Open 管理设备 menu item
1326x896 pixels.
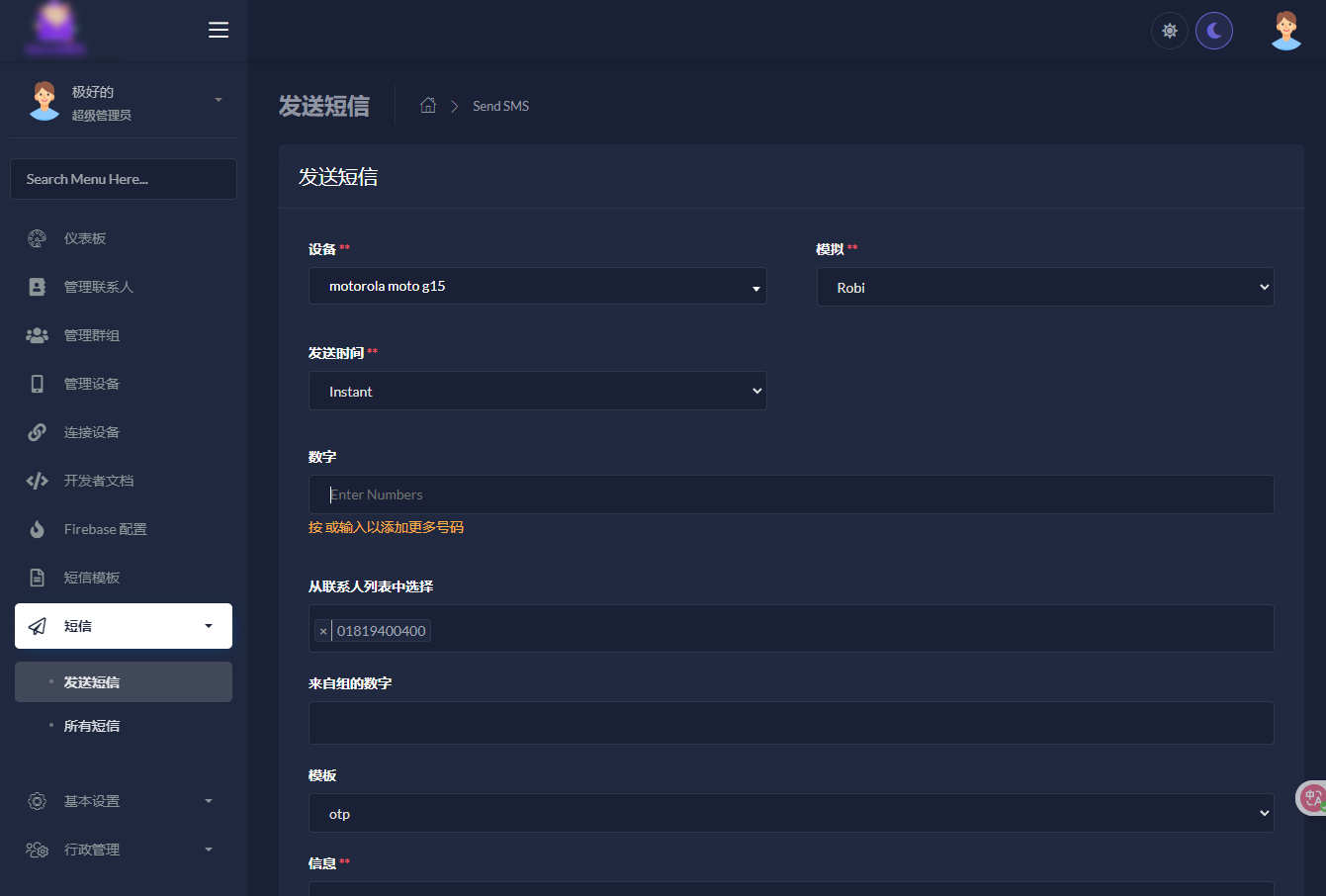[124, 384]
